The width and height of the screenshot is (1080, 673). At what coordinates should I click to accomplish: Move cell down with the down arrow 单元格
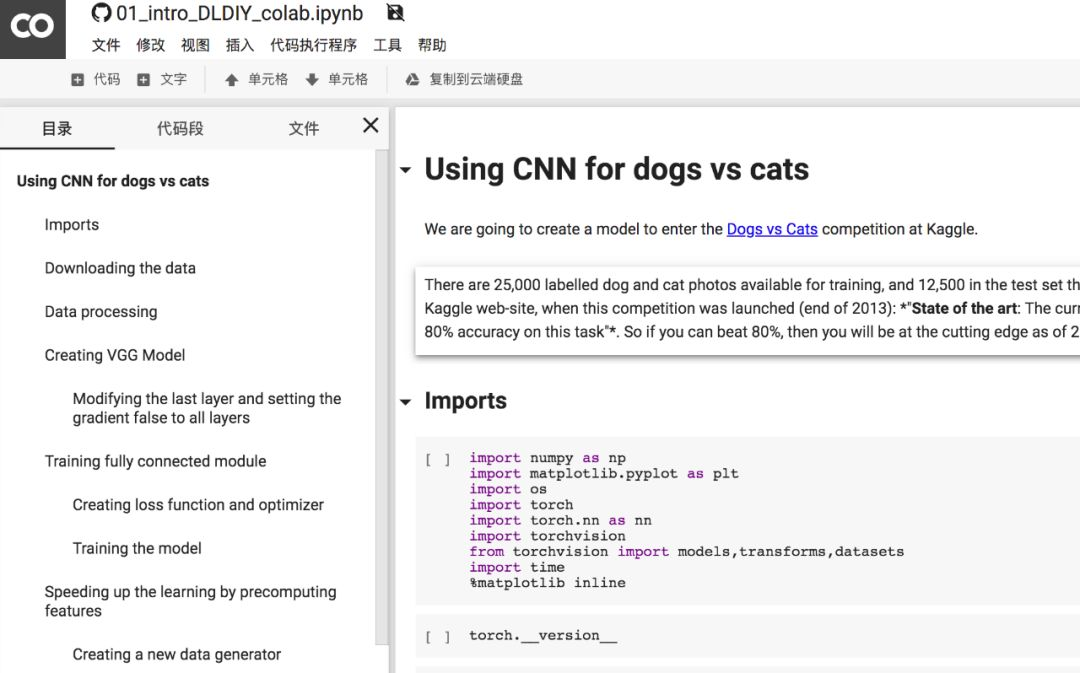click(x=336, y=79)
